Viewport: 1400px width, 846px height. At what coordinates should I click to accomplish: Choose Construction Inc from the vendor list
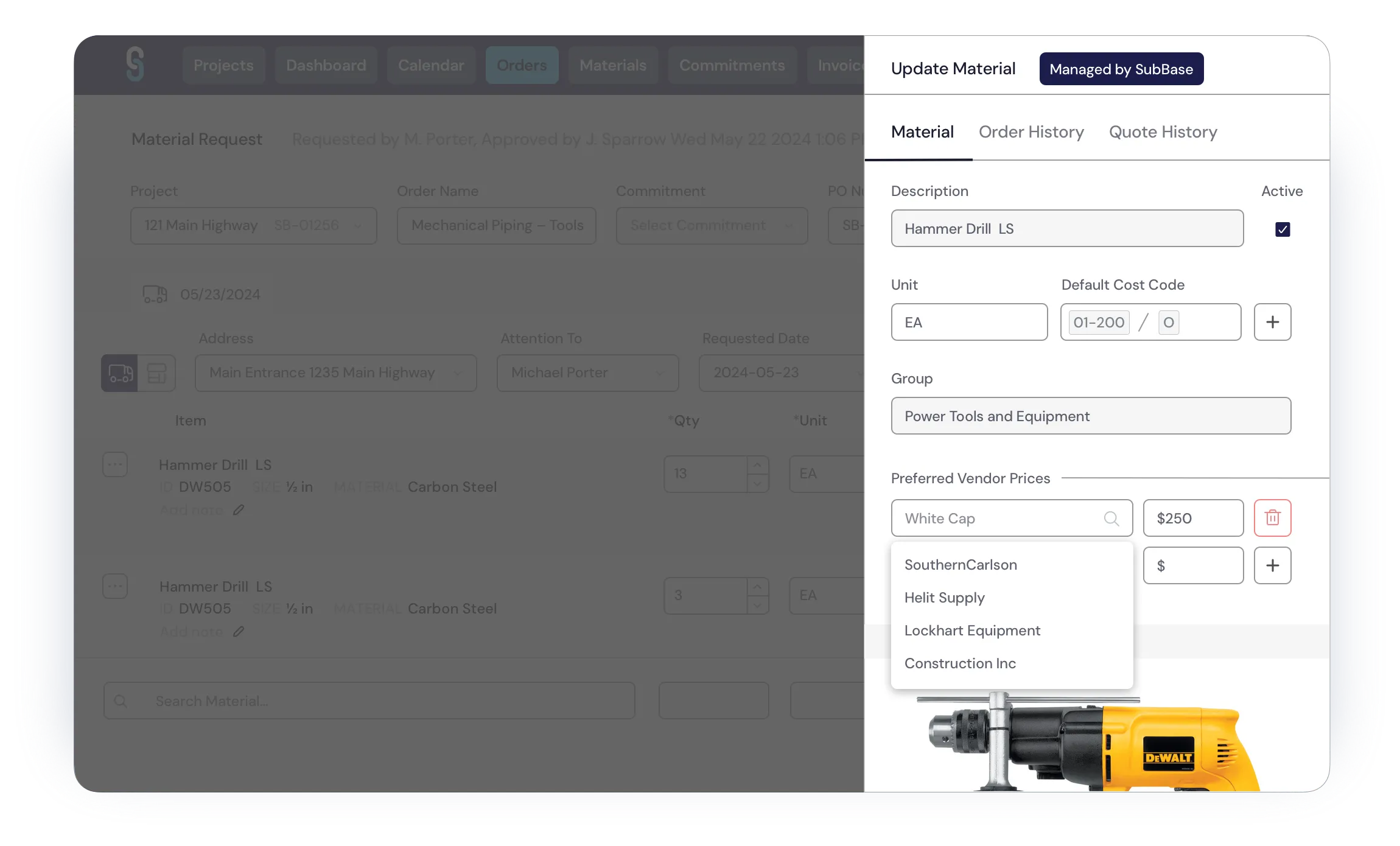coord(1012,663)
